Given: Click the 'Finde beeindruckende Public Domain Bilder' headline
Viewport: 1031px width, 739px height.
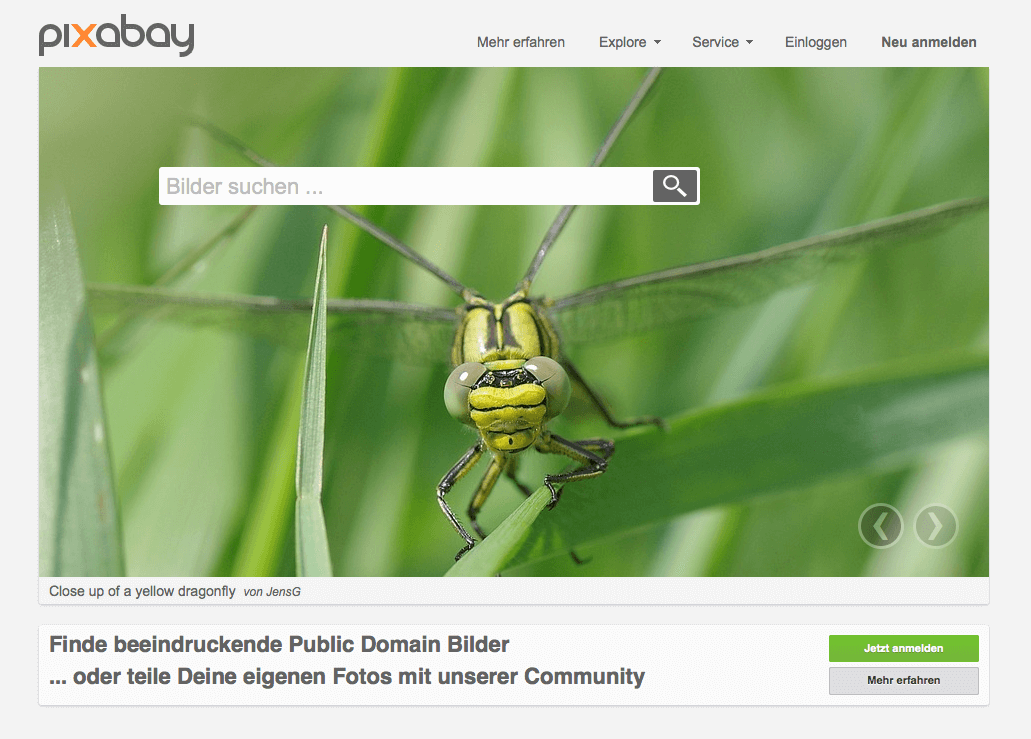Looking at the screenshot, I should click(x=279, y=644).
